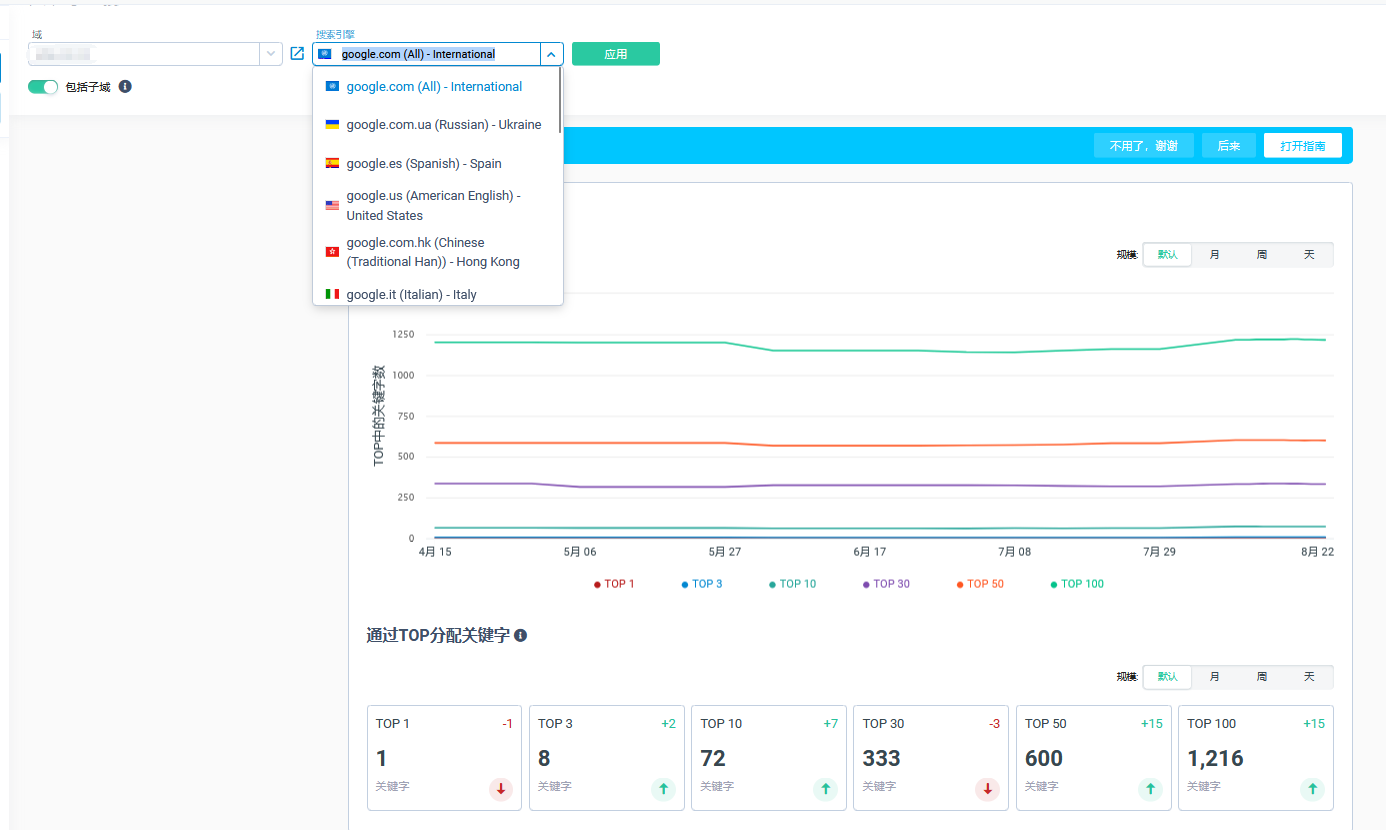1386x830 pixels.
Task: Select 天 scale in upper chart
Action: [1309, 255]
